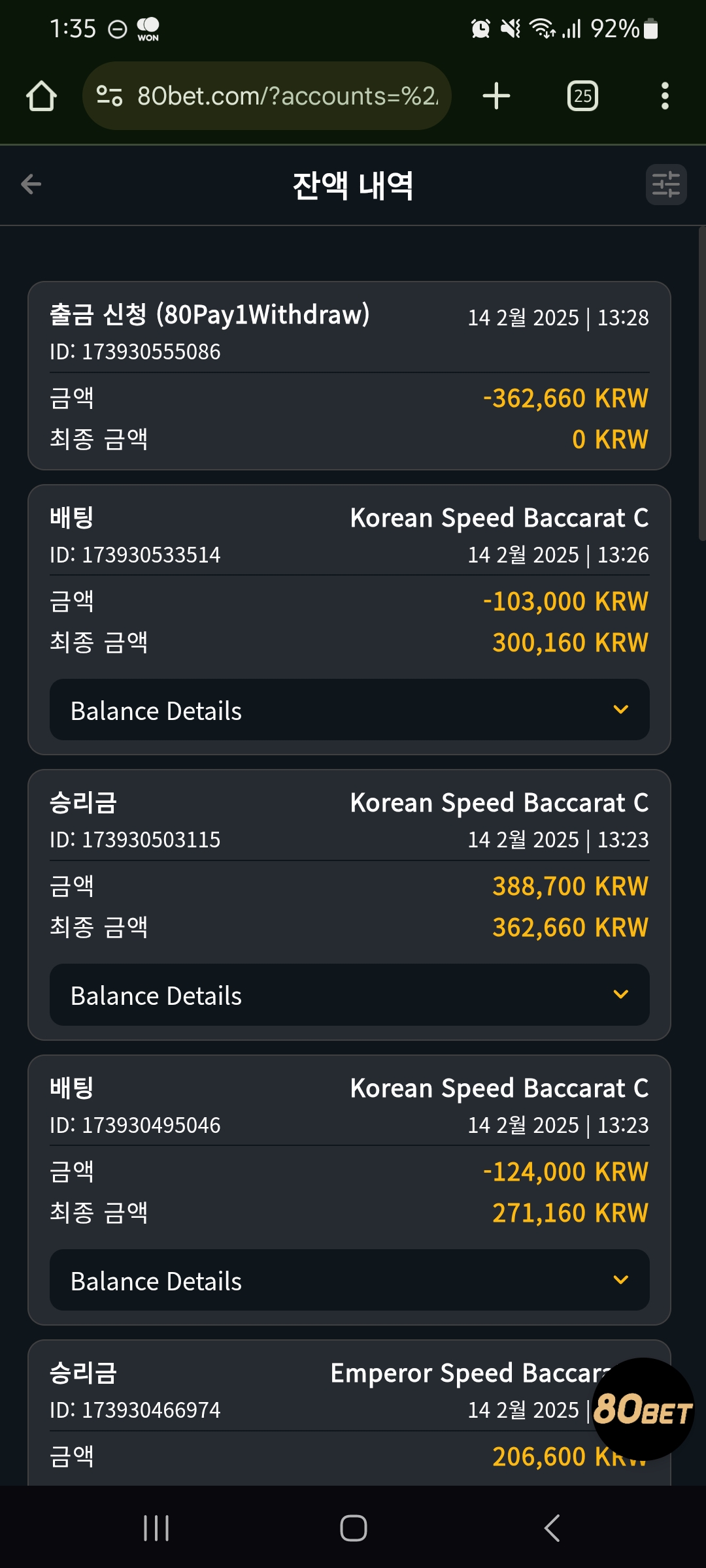The width and height of the screenshot is (706, 1568).
Task: Expand Balance Details for the -103,000 KRW bet
Action: [350, 710]
